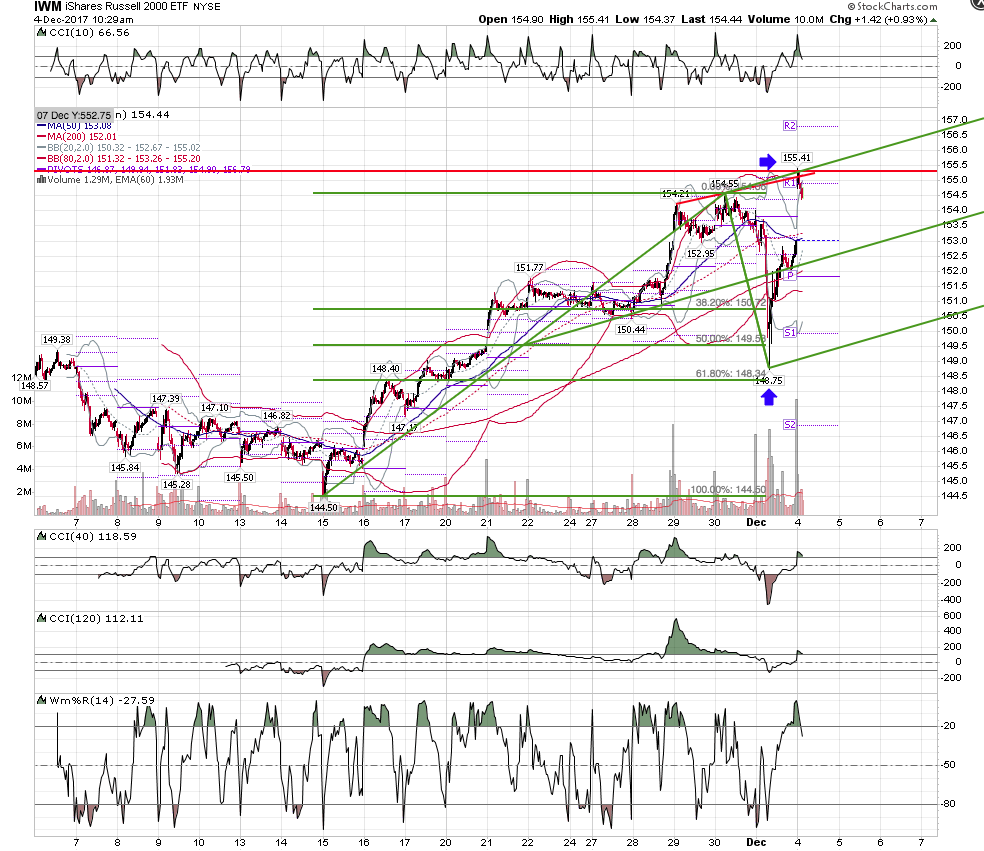
Task: Select the S2 pivot marker
Action: [x=789, y=425]
